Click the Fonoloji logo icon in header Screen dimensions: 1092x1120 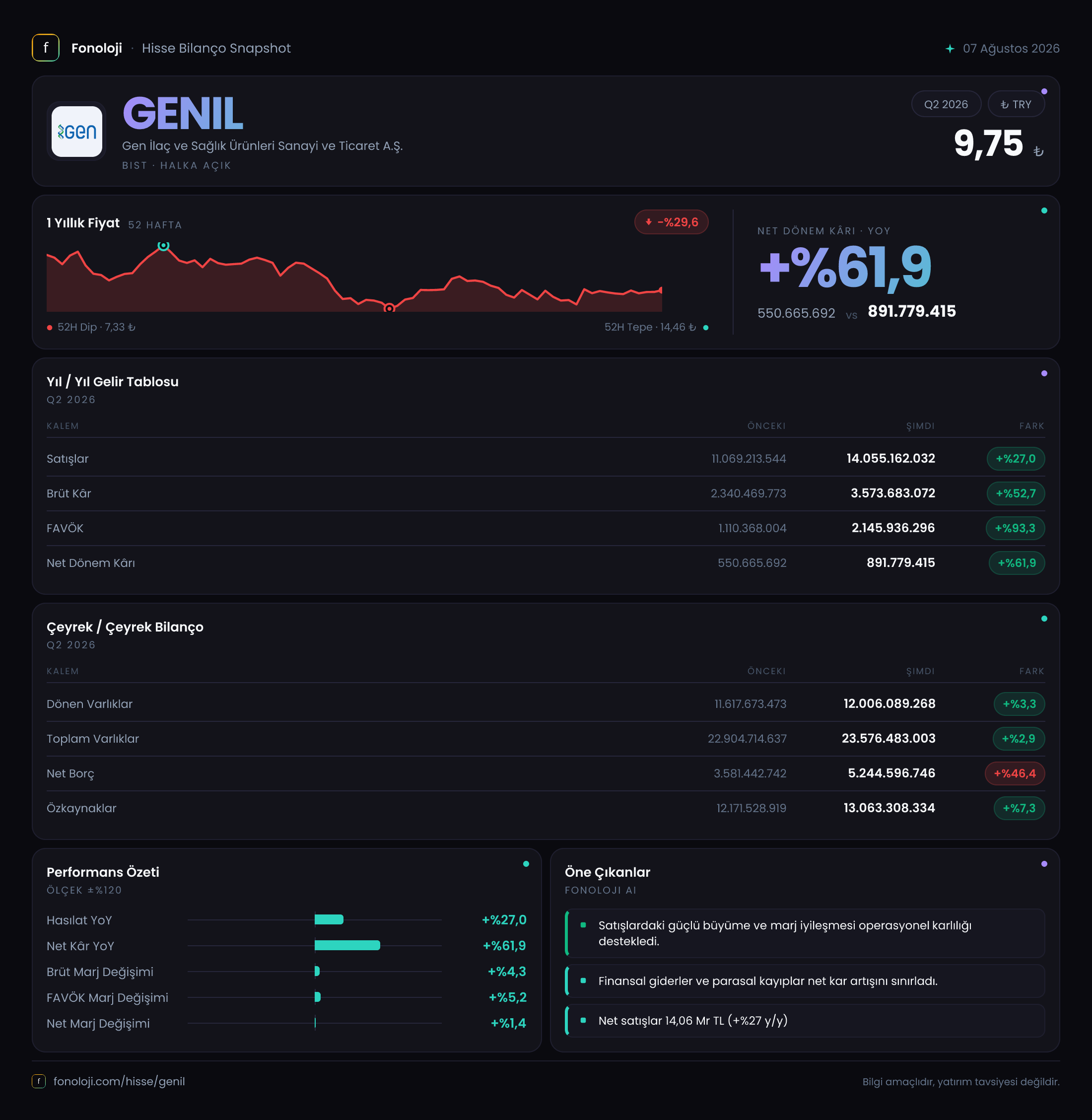click(x=45, y=48)
